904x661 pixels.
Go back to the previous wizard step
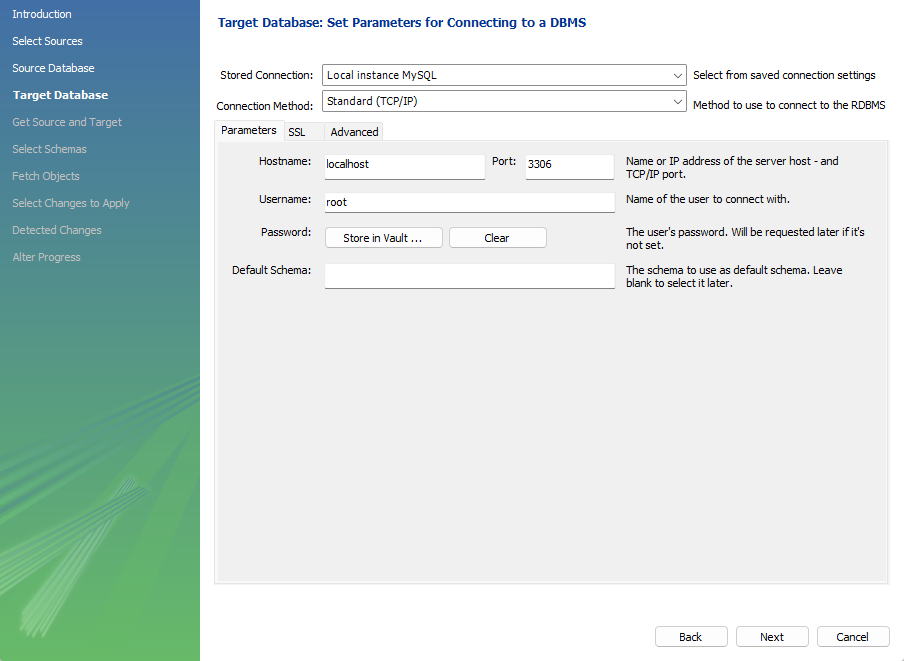coord(691,637)
